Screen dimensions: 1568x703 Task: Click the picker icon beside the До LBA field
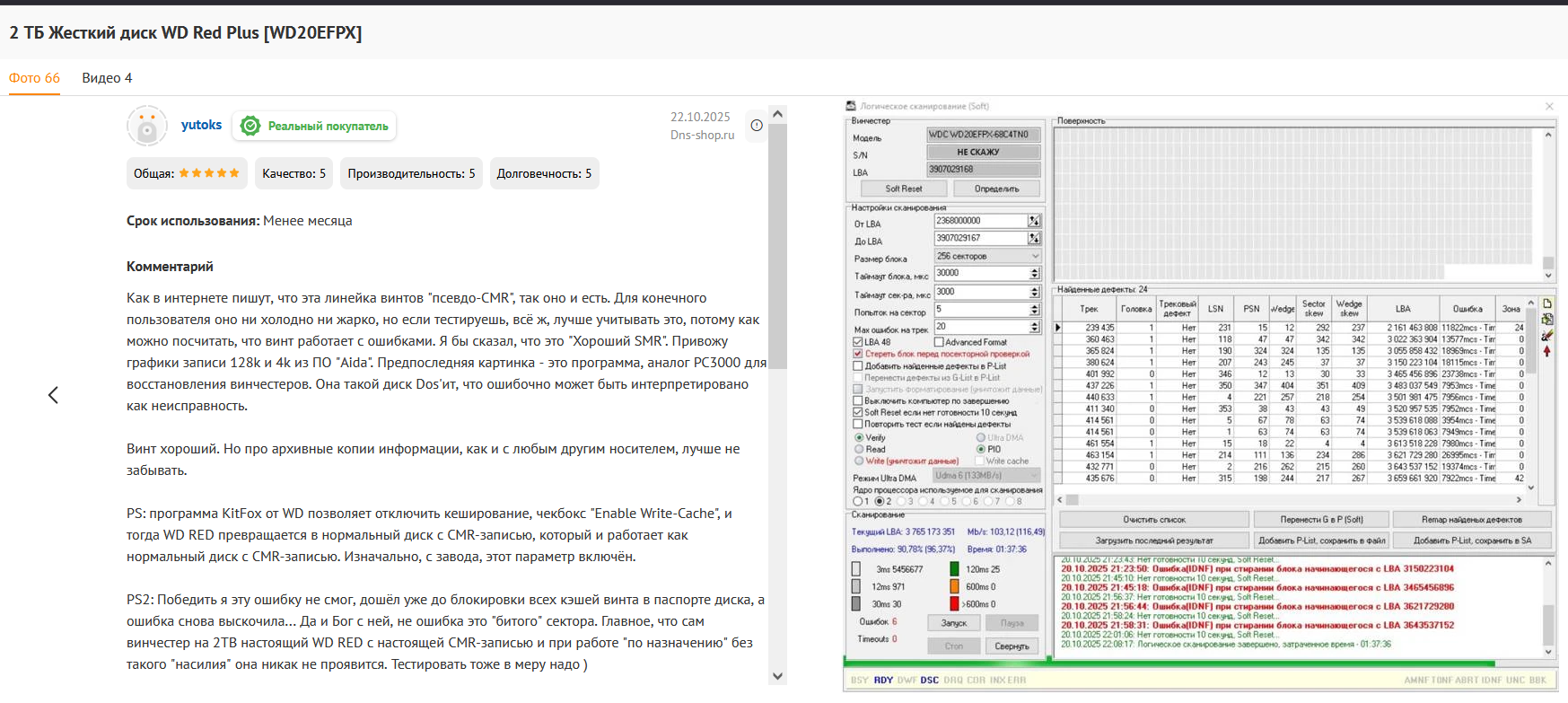pyautogui.click(x=1034, y=238)
